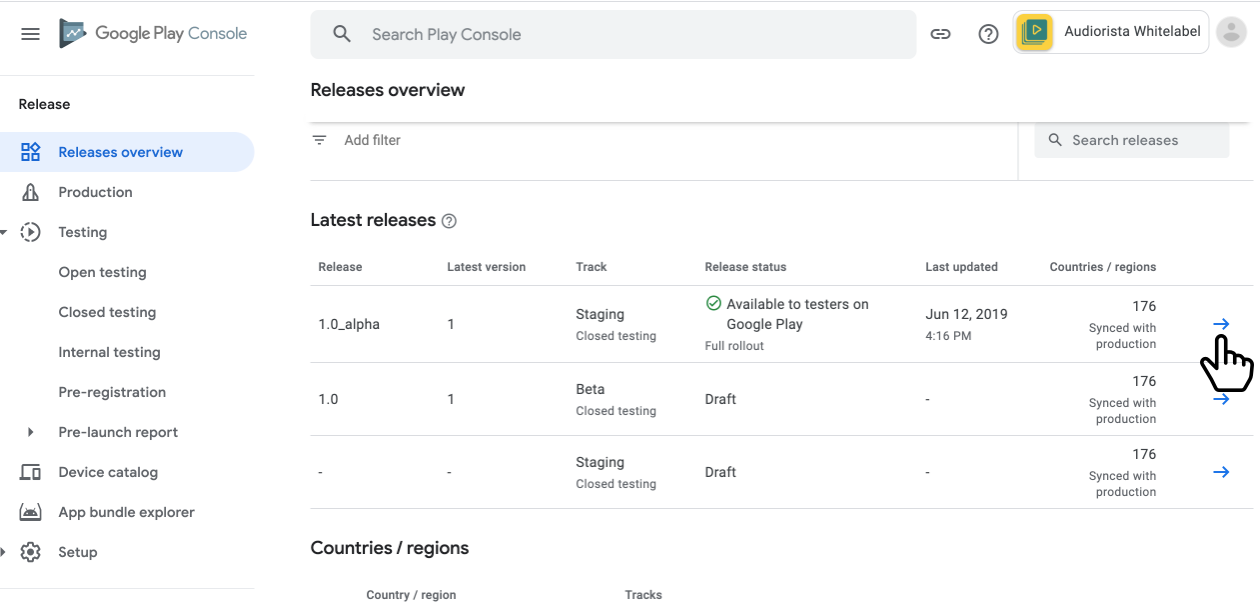The height and width of the screenshot is (604, 1260).
Task: Click the filter lines icon
Action: click(x=319, y=140)
